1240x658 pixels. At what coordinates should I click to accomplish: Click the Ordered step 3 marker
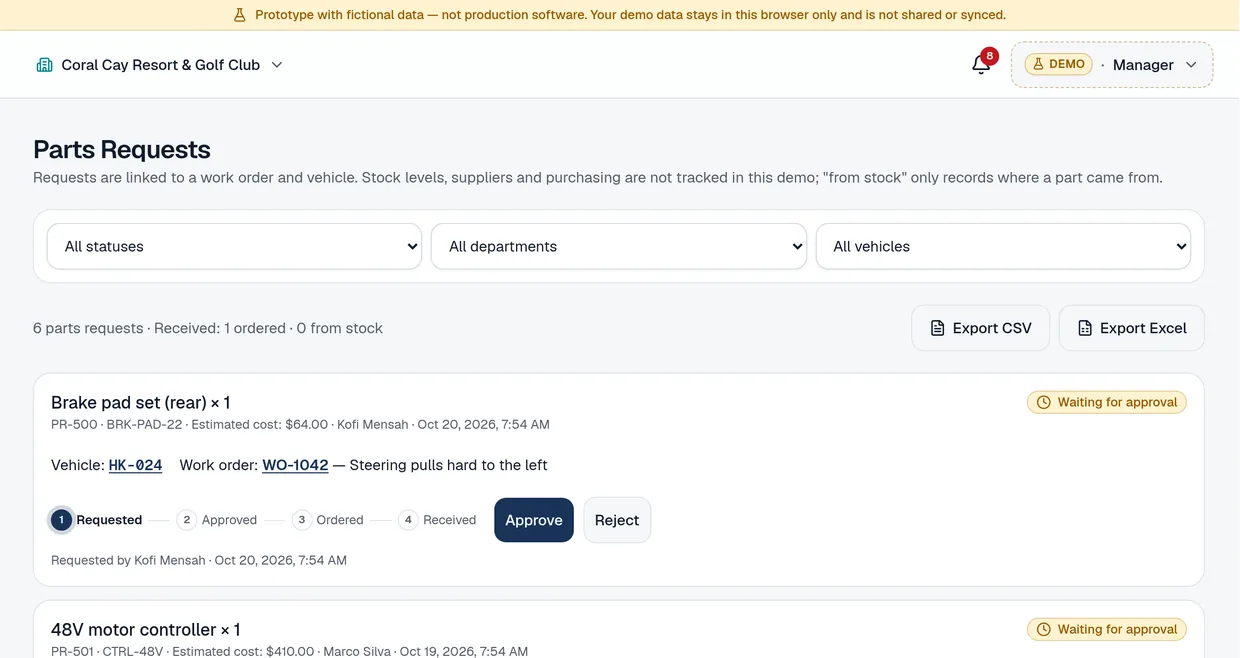[301, 520]
